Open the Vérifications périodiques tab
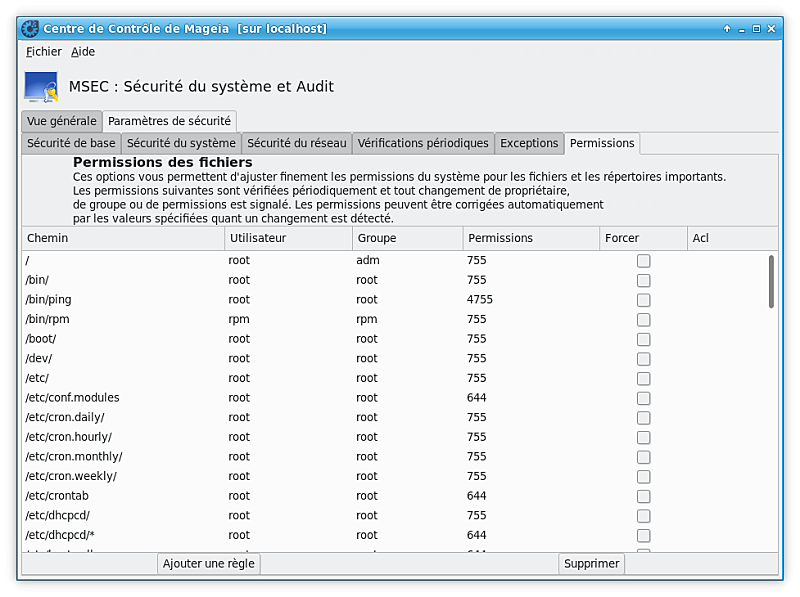 tap(423, 143)
